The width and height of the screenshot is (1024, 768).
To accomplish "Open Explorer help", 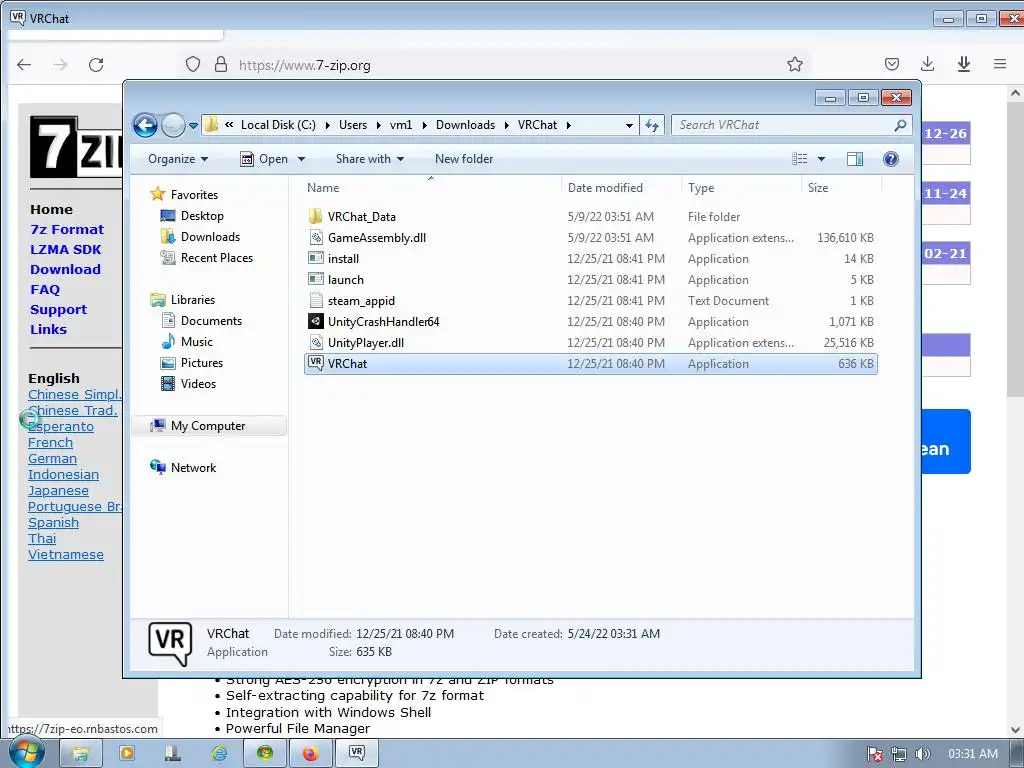I will [x=890, y=159].
